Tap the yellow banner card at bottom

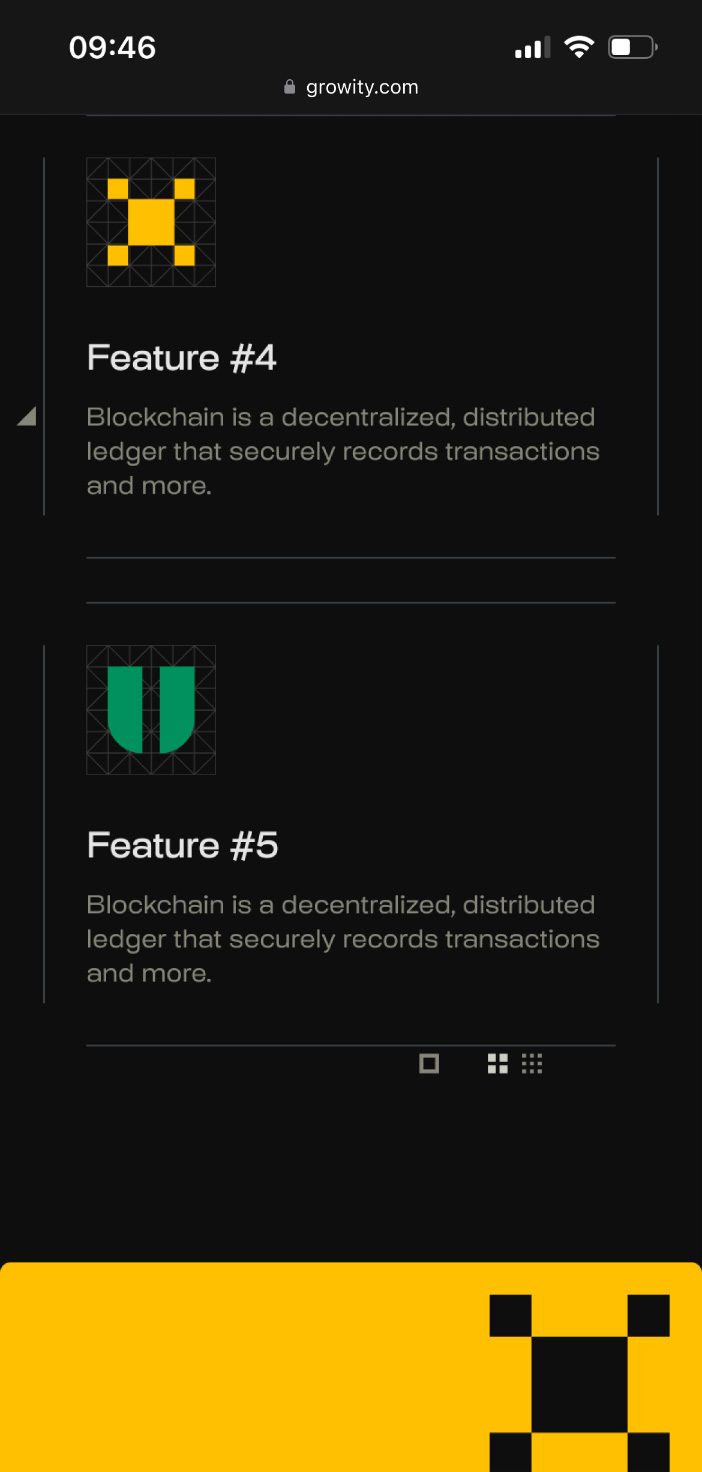tap(240, 1370)
